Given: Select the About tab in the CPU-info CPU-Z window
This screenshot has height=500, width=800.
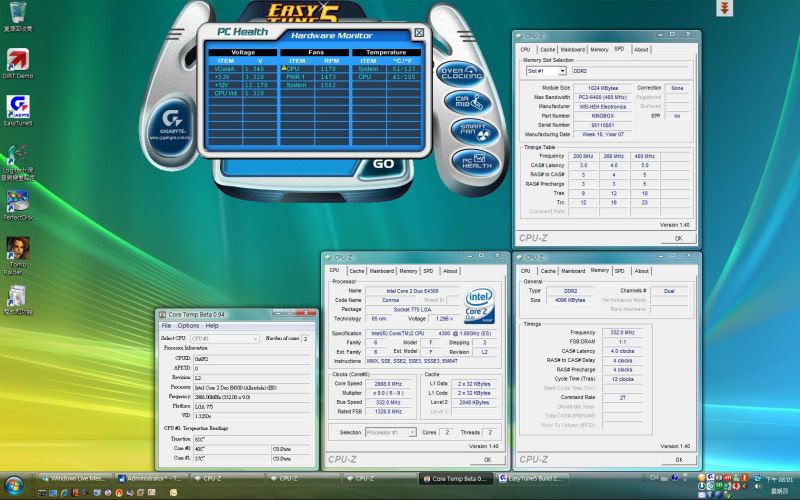Looking at the screenshot, I should pos(450,271).
